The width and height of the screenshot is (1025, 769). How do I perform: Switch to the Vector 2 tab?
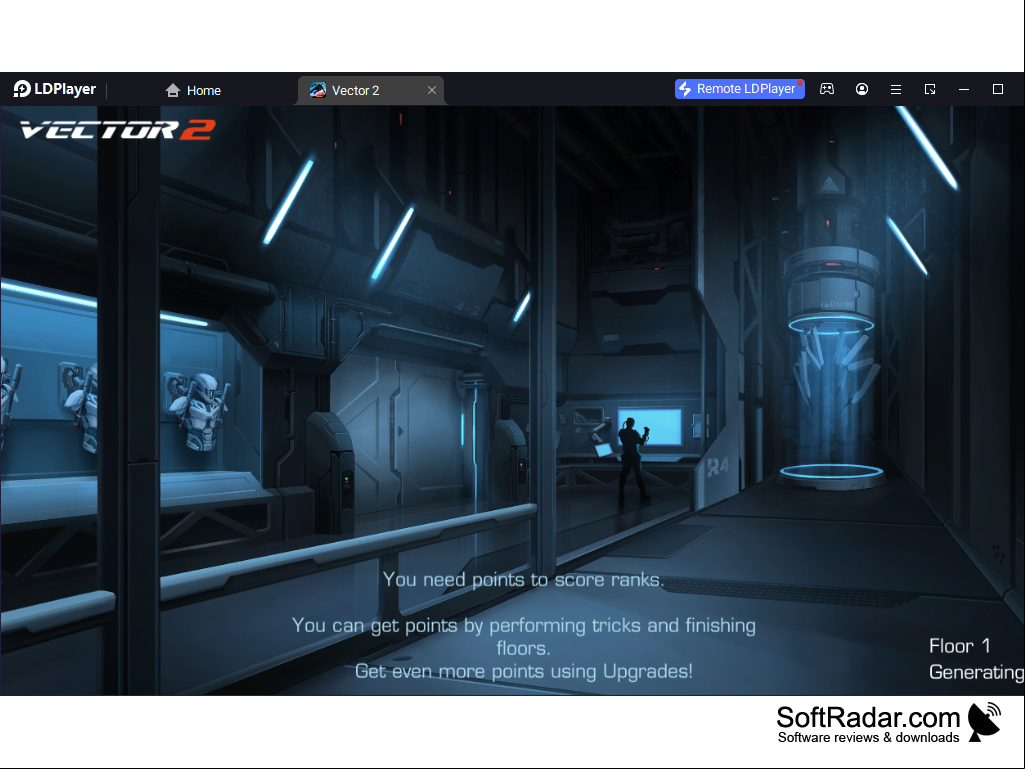[370, 90]
